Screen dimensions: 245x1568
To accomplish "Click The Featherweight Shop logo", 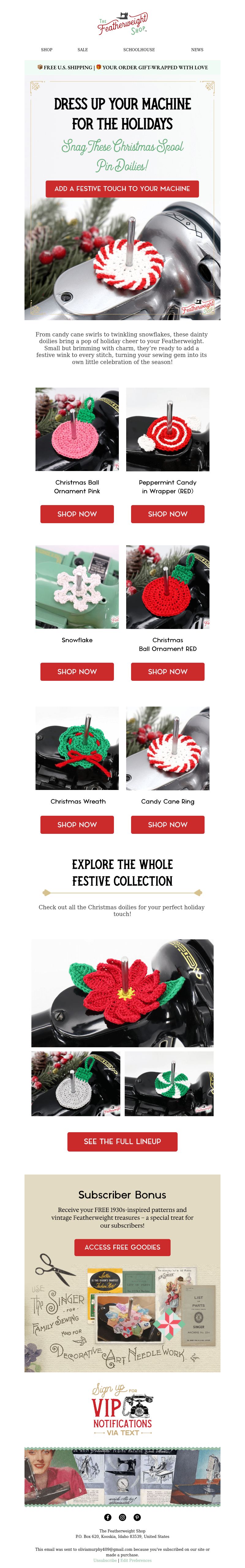I will click(122, 24).
